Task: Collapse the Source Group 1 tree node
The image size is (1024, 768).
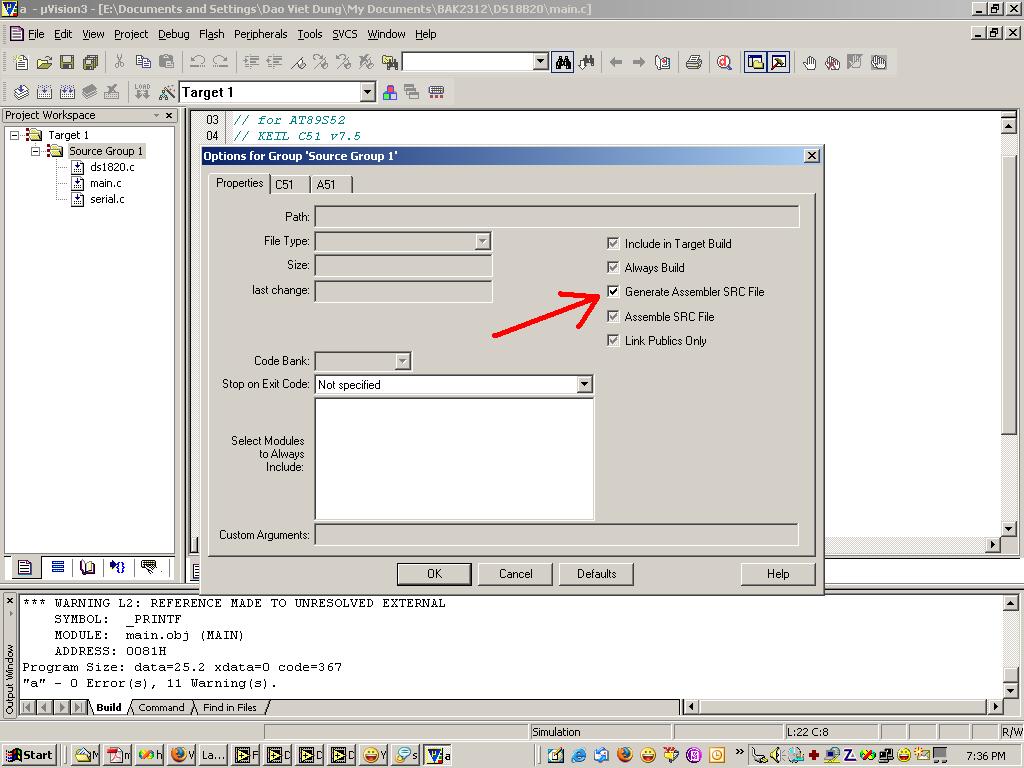Action: tap(36, 151)
